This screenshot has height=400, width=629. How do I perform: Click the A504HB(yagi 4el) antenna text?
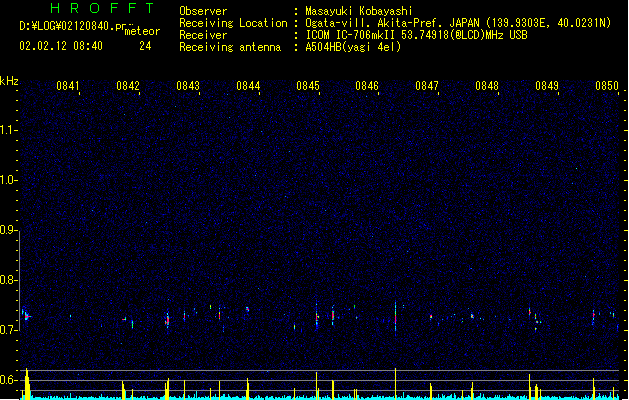pos(353,47)
